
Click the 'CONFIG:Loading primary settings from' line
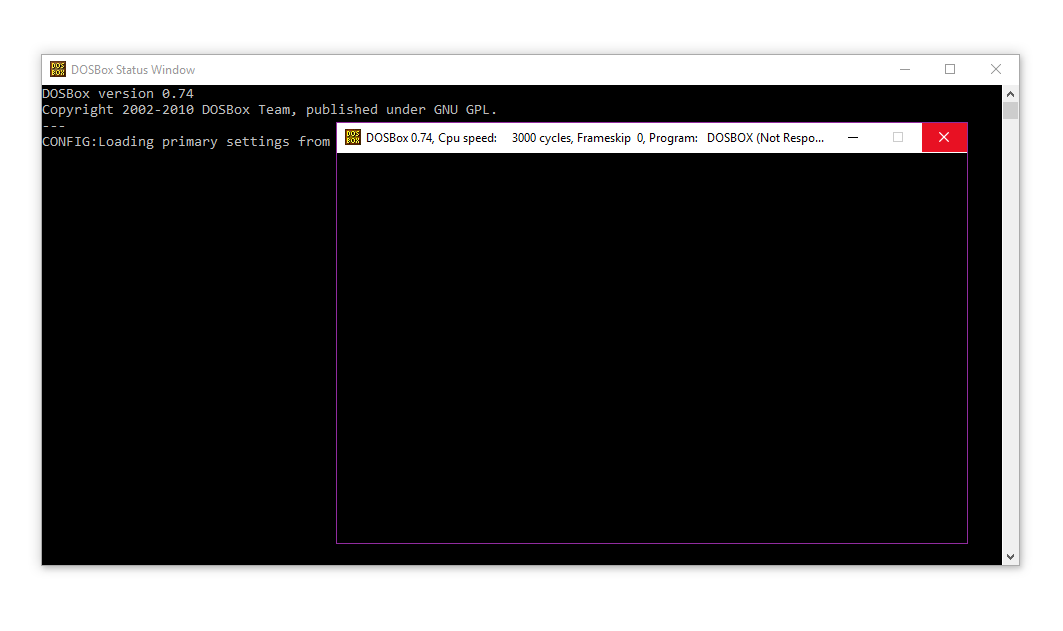[x=186, y=142]
